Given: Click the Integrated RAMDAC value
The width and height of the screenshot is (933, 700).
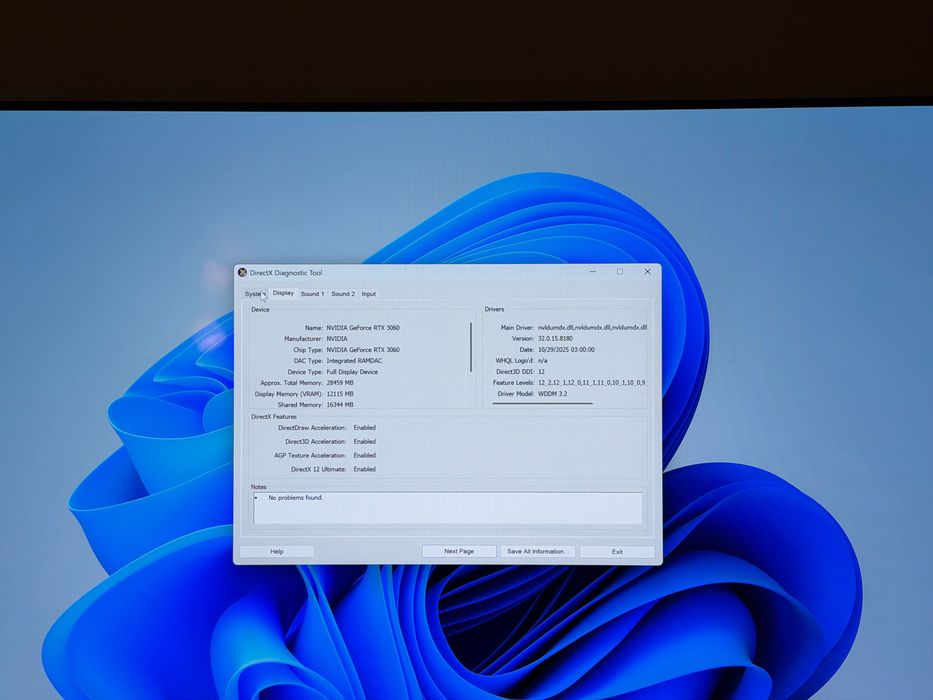Looking at the screenshot, I should point(354,361).
